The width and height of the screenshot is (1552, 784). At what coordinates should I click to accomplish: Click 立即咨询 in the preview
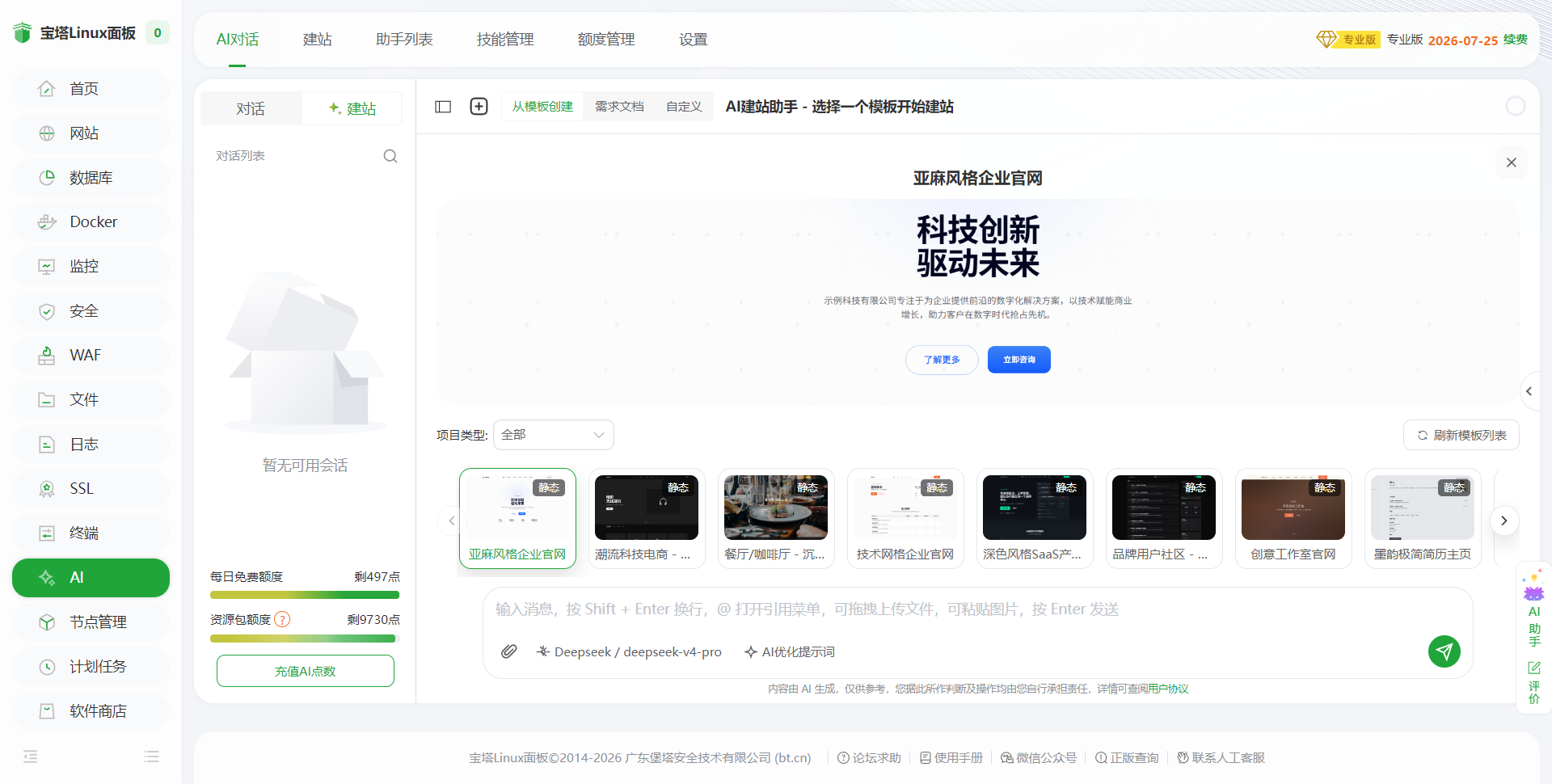click(1019, 360)
